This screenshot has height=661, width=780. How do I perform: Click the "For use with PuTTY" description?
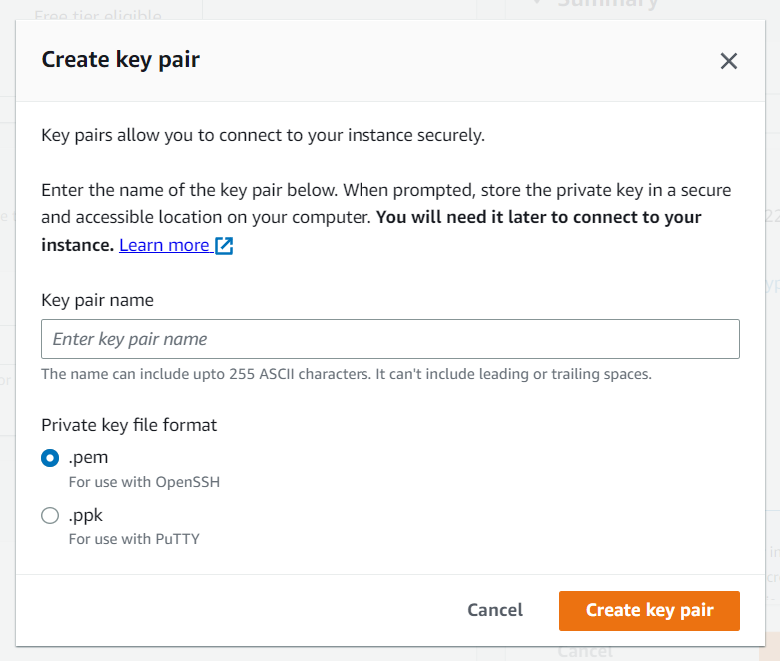tap(134, 539)
